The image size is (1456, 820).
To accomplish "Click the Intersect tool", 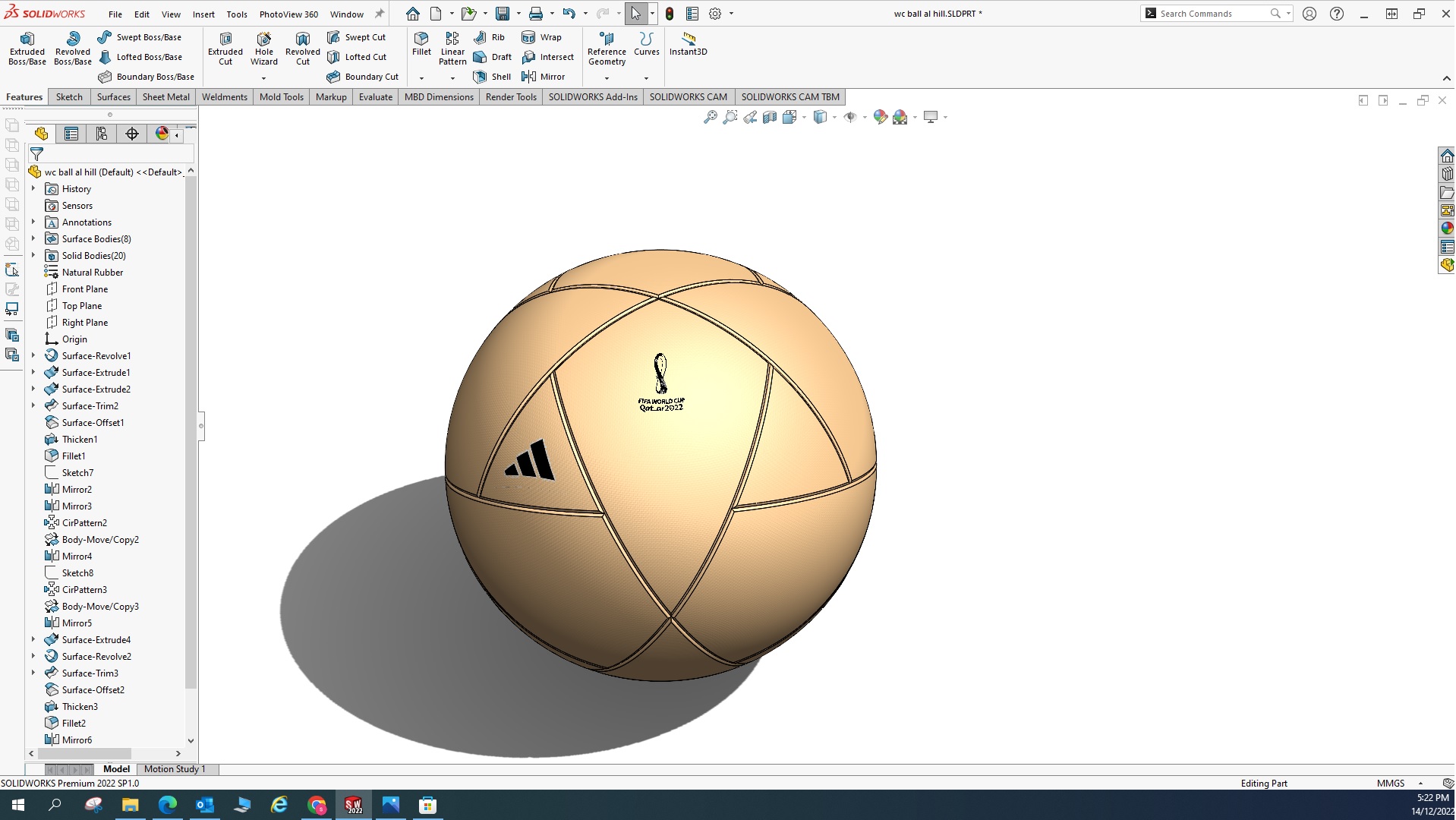I will (547, 57).
